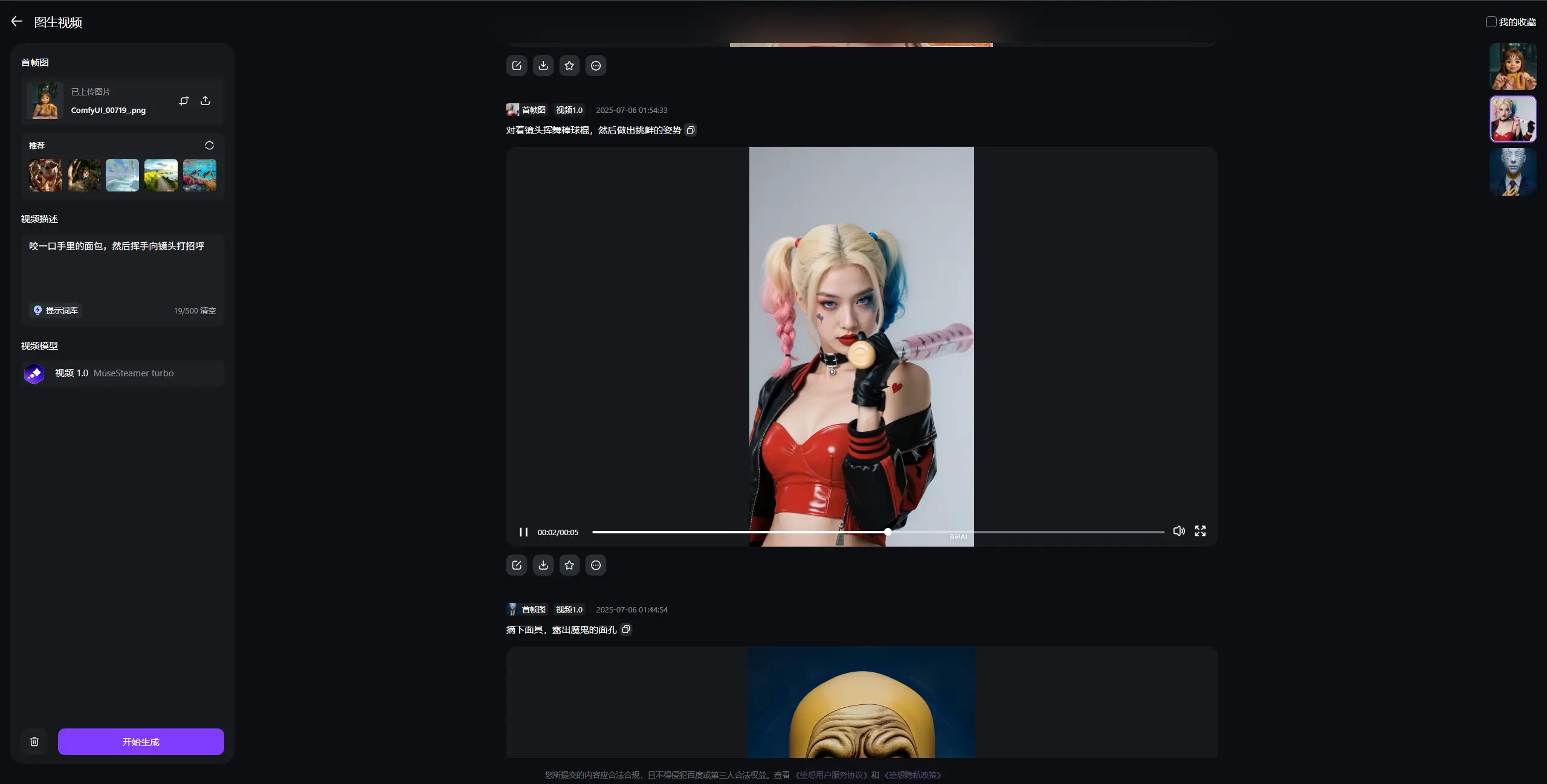Viewport: 1547px width, 784px height.
Task: Copy the 对着镜头挥舞棒球棍 prompt text
Action: tap(691, 130)
